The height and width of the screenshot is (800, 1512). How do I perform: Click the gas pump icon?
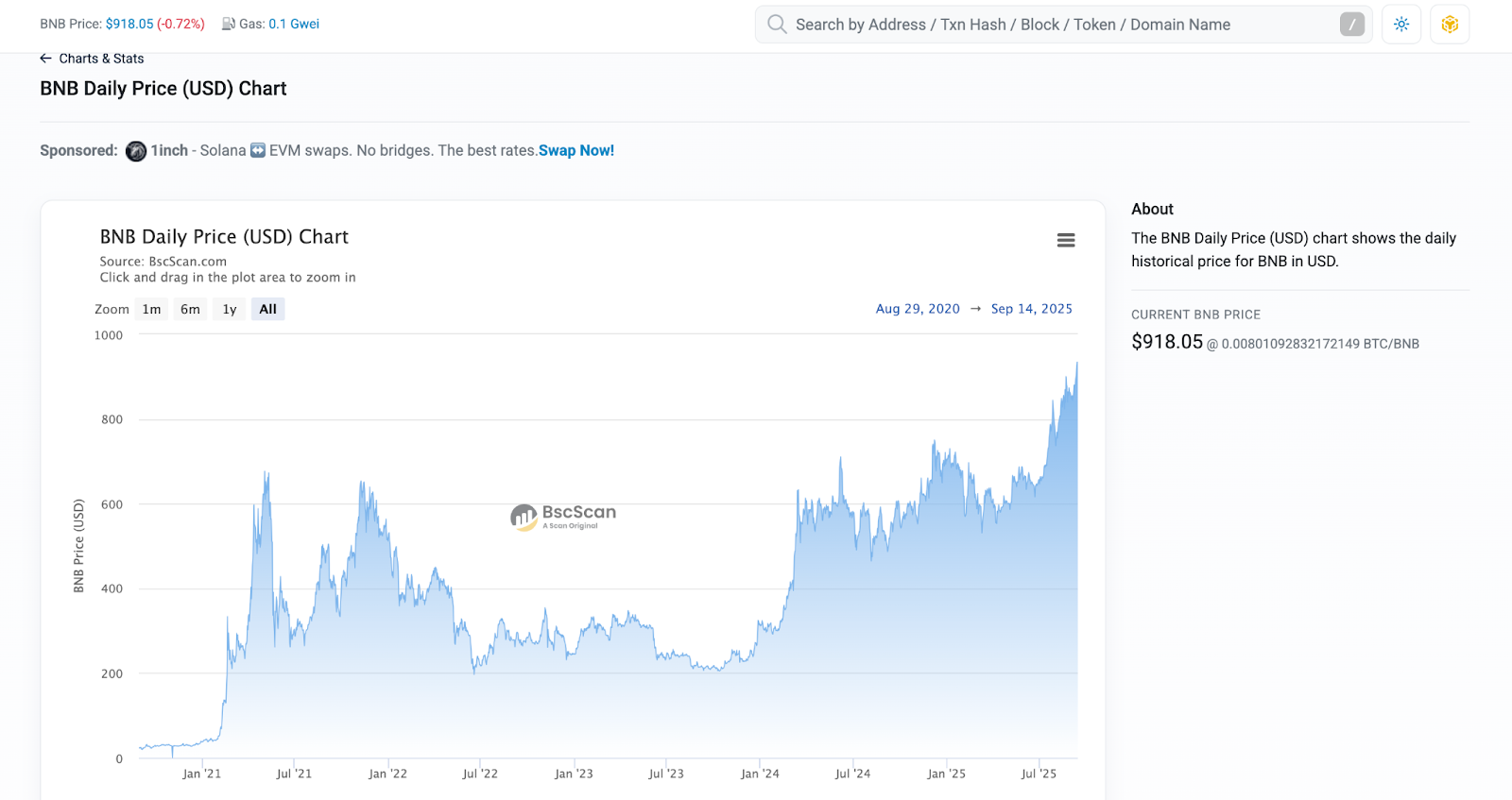coord(228,24)
